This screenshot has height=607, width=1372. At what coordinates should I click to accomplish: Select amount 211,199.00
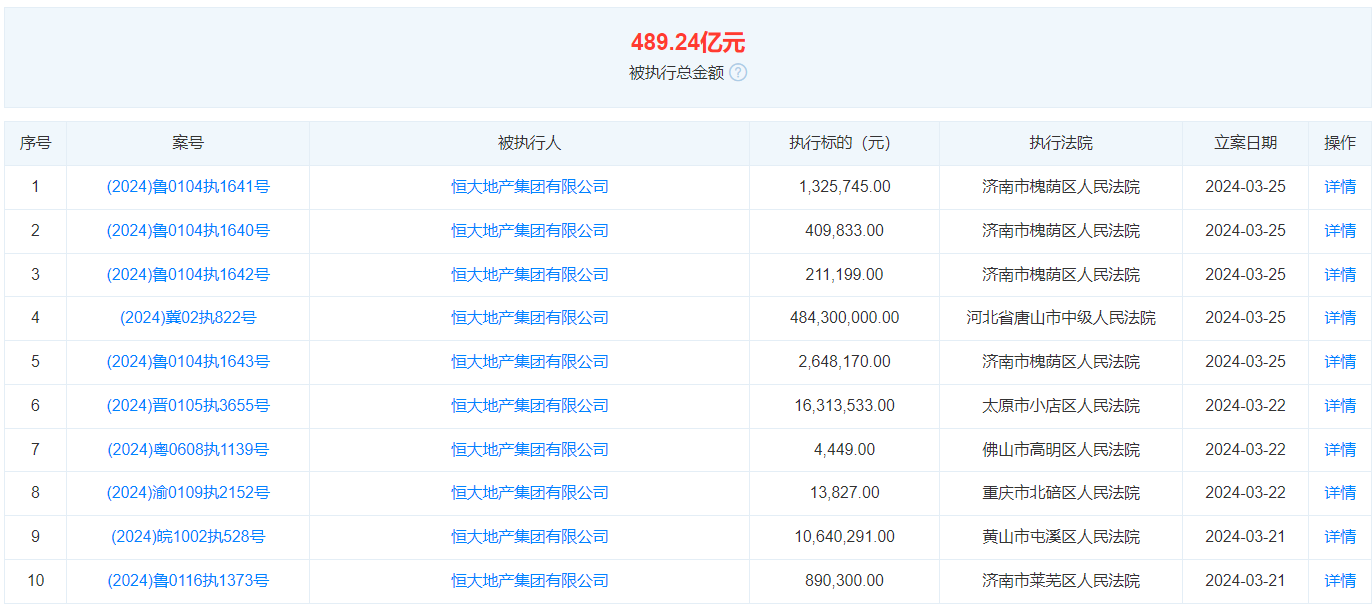pyautogui.click(x=844, y=274)
